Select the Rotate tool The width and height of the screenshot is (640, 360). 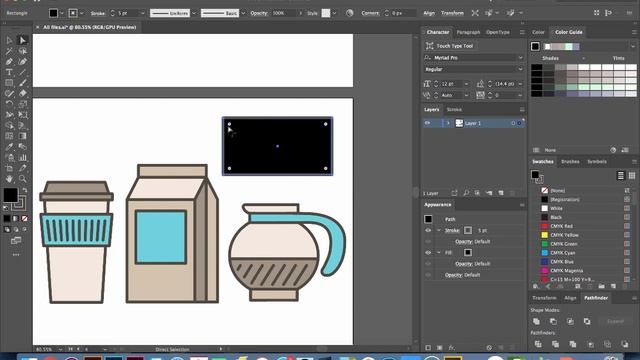[x=9, y=104]
